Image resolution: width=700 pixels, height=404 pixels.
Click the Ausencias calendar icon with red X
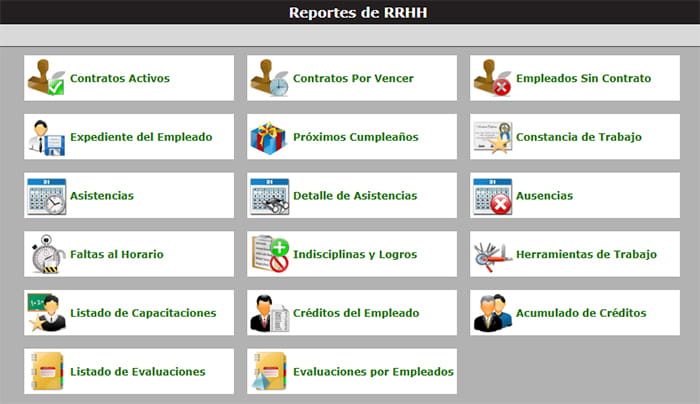pyautogui.click(x=493, y=196)
